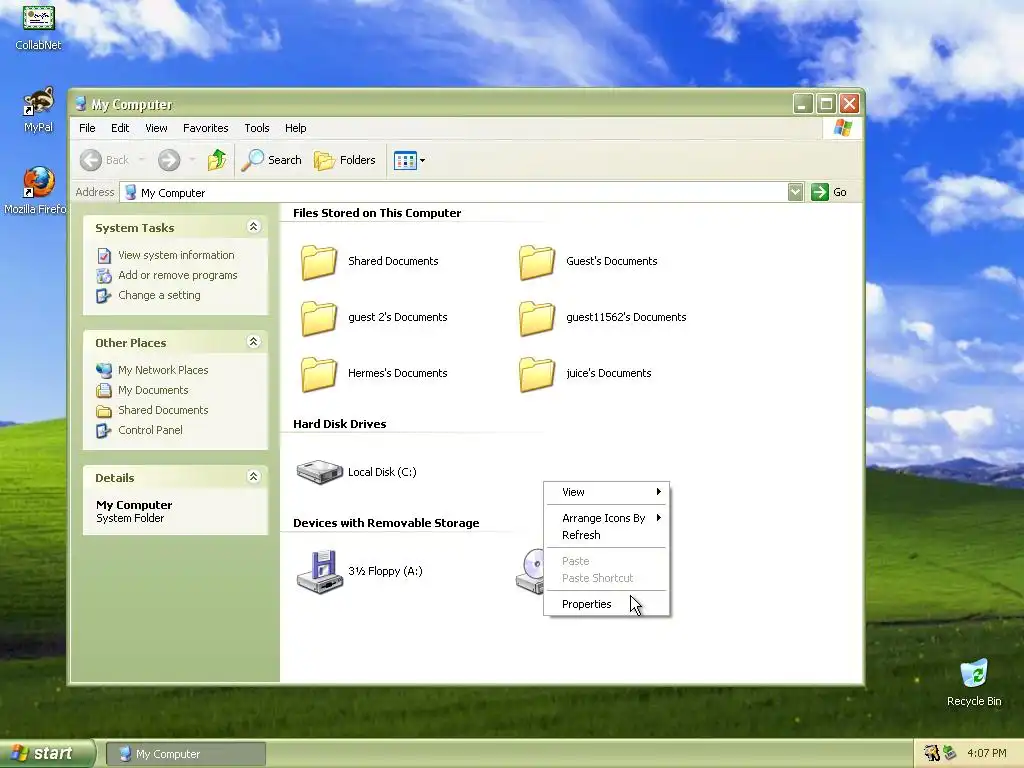Click the Address bar My Computer icon
The height and width of the screenshot is (768, 1024).
(x=131, y=193)
